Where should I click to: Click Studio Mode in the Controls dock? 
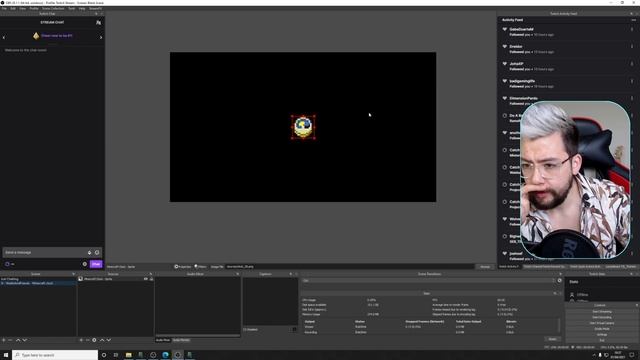pyautogui.click(x=602, y=329)
